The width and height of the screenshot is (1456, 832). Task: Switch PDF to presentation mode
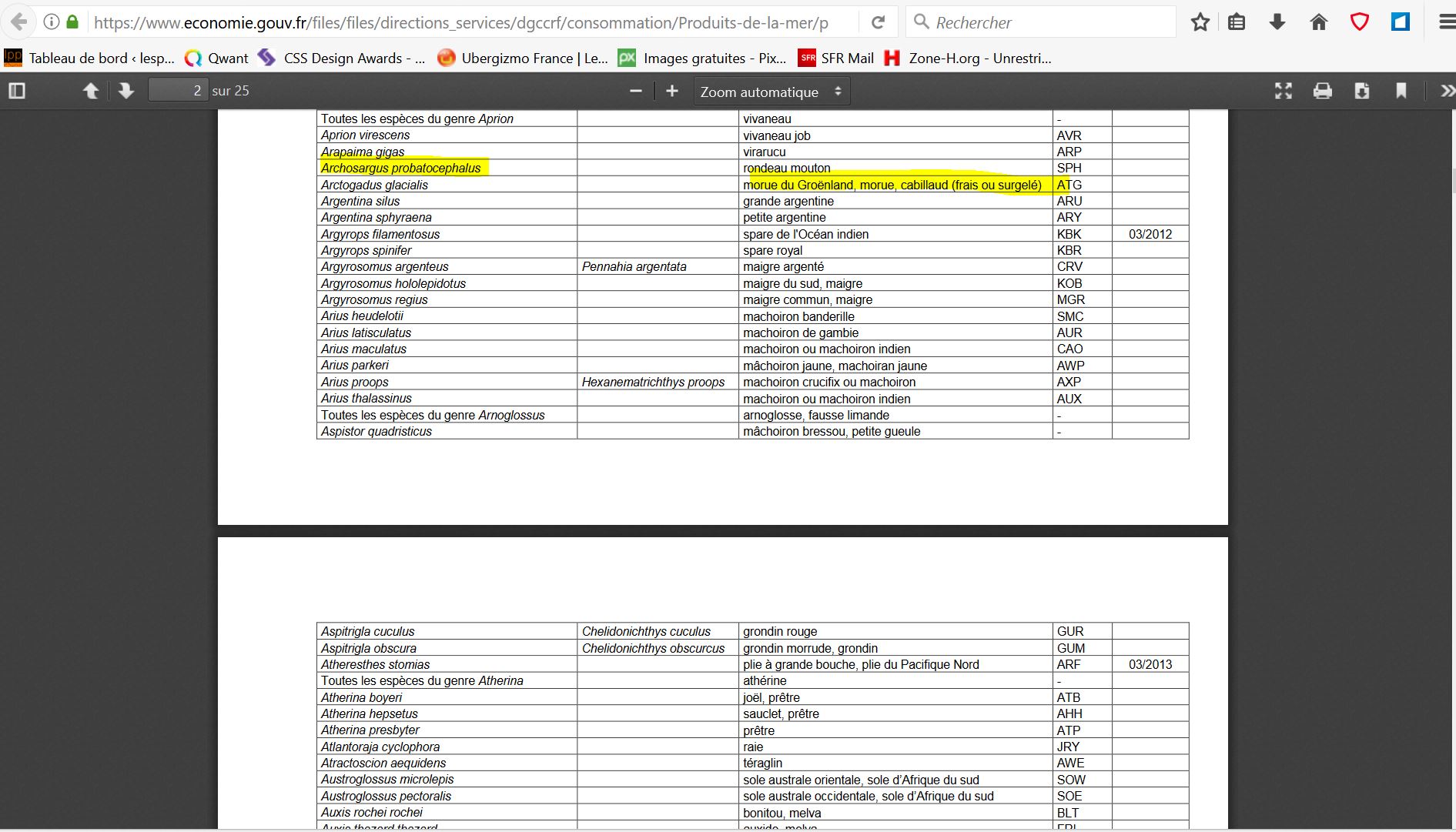(x=1283, y=91)
